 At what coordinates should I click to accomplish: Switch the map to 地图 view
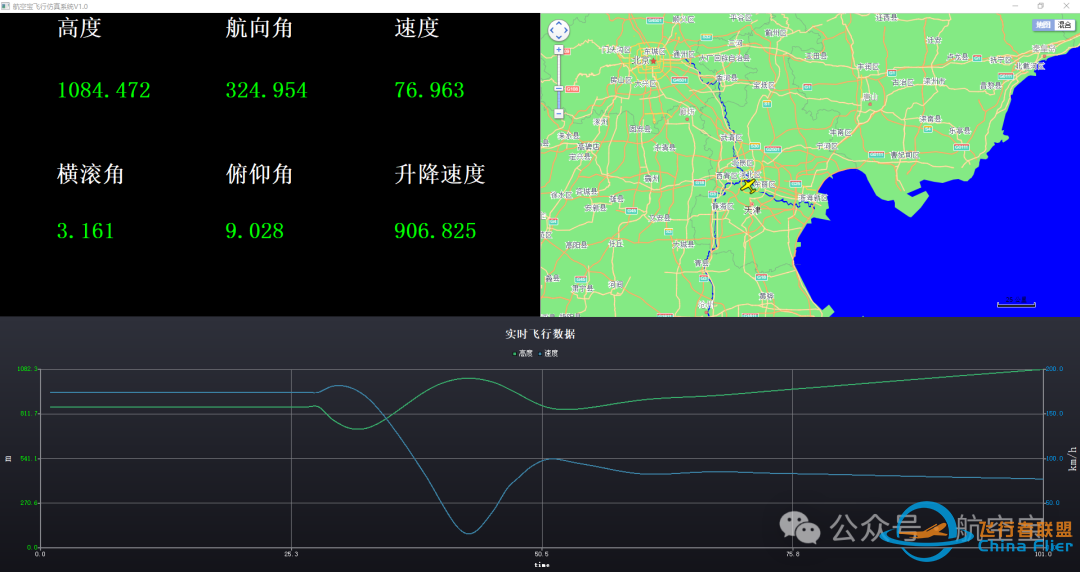point(1043,25)
